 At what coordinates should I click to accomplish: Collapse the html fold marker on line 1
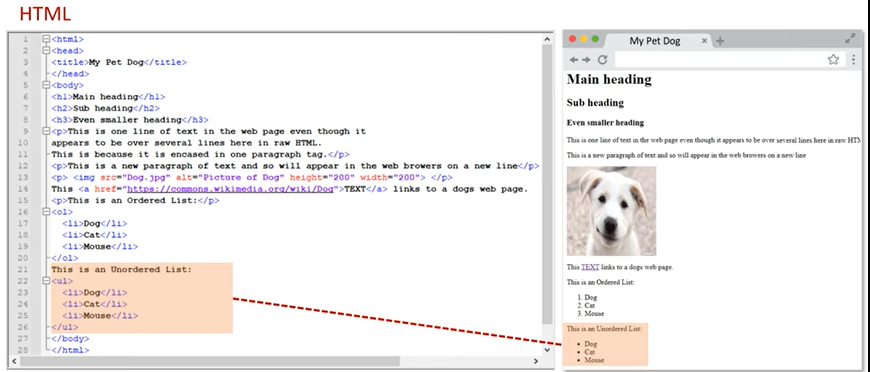pyautogui.click(x=46, y=39)
